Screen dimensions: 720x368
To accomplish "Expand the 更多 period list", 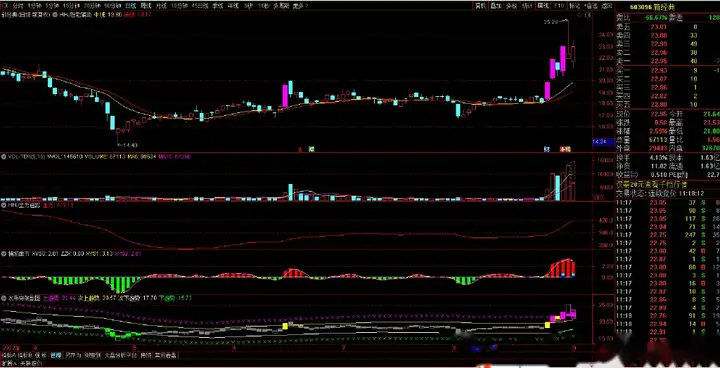I will click(300, 6).
